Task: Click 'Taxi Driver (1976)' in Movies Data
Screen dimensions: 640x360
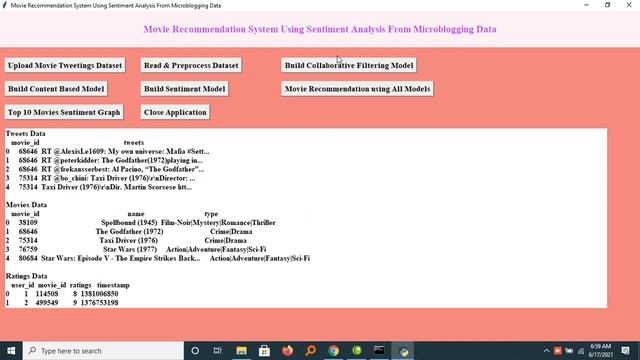Action: (x=129, y=240)
